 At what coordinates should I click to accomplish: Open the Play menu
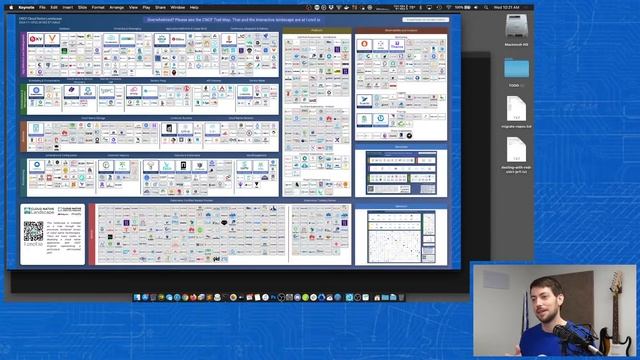point(147,7)
